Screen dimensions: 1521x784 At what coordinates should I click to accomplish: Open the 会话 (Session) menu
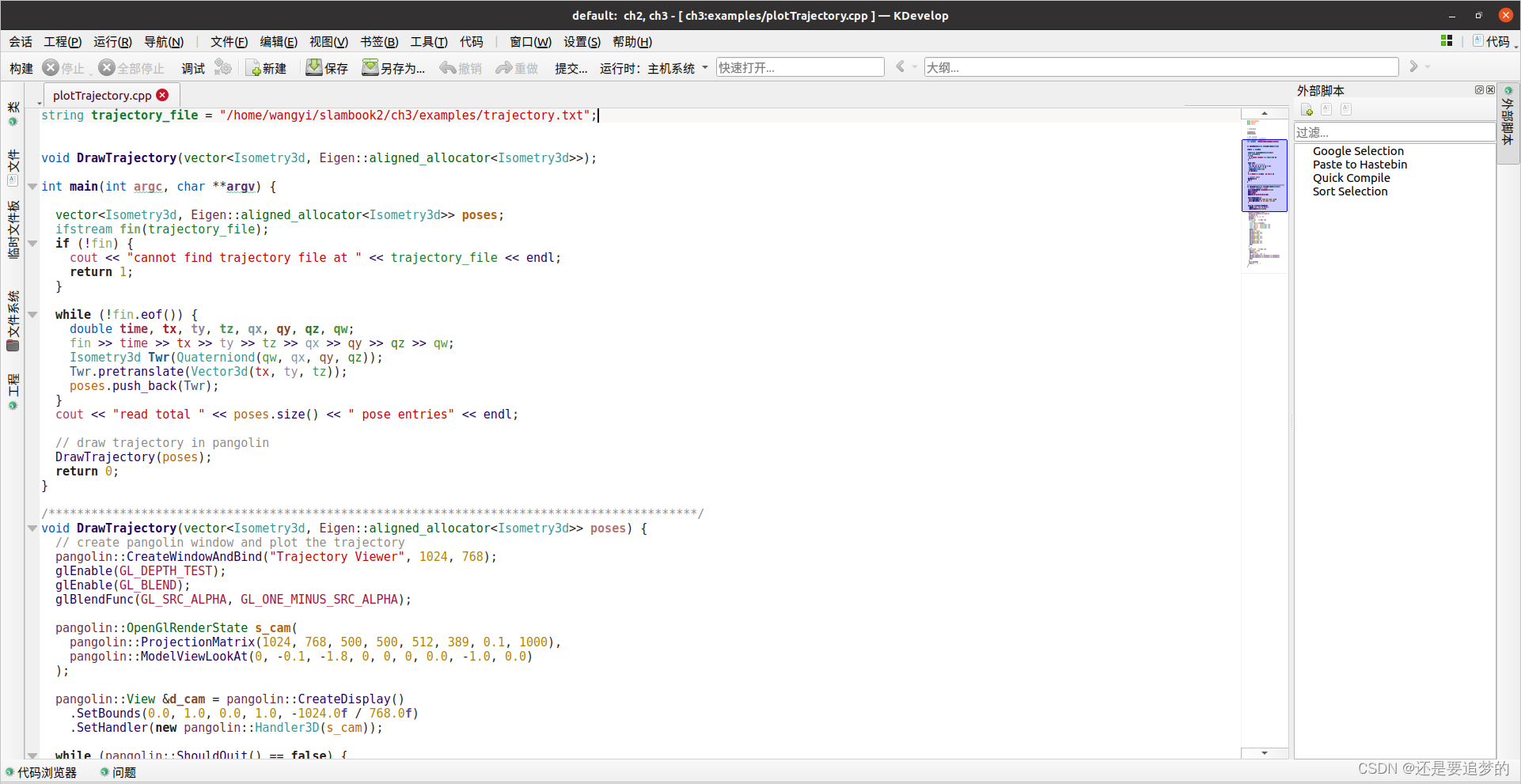click(x=21, y=42)
